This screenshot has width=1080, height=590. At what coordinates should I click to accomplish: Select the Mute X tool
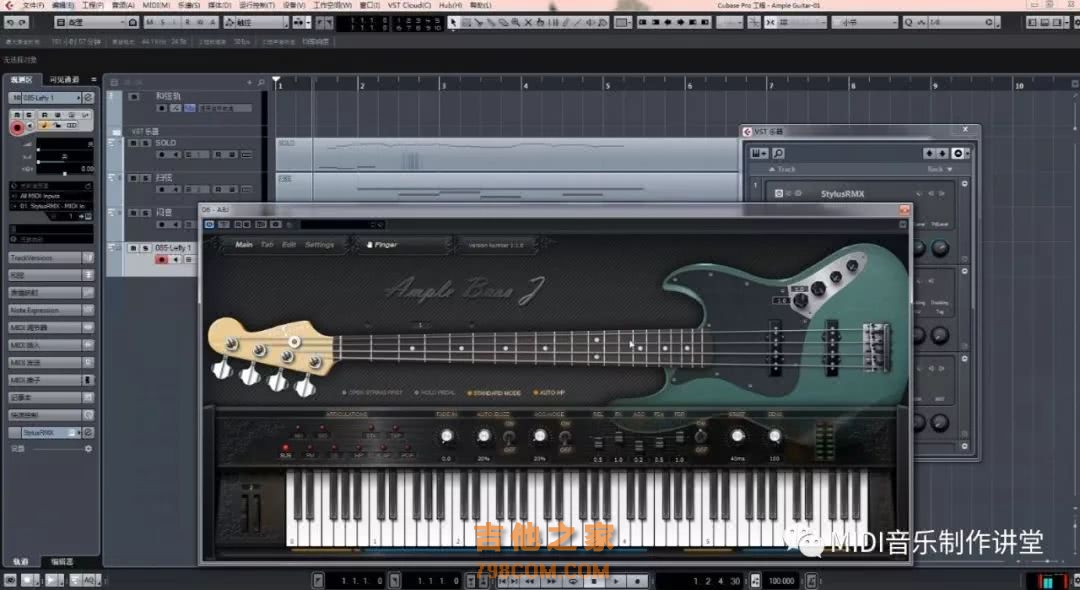528,23
